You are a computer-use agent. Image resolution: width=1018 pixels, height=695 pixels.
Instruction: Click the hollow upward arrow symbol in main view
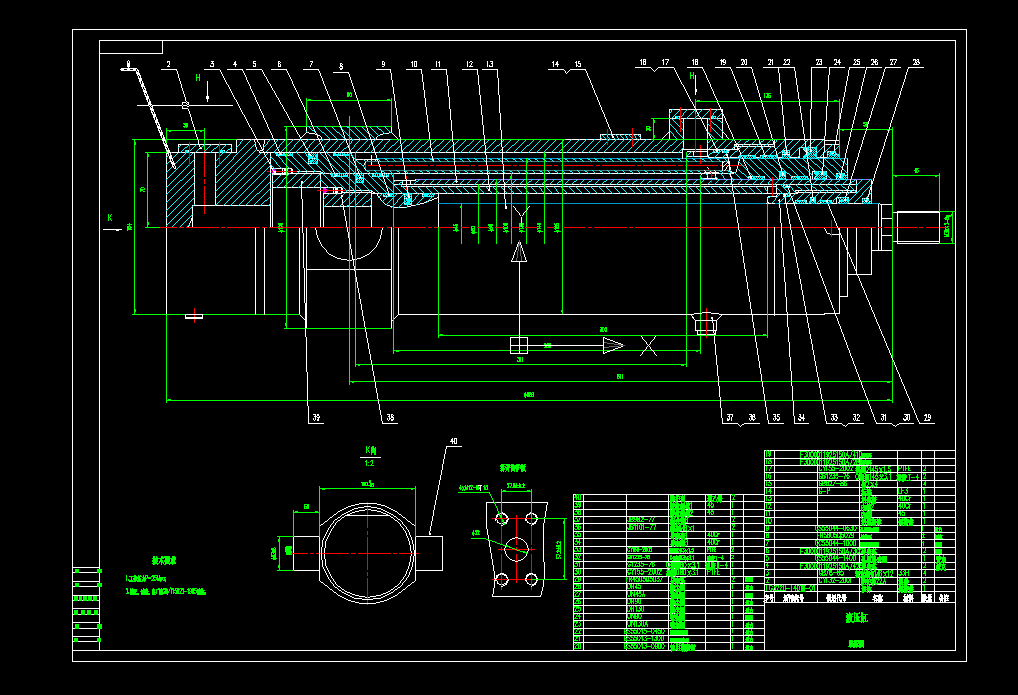pos(519,252)
